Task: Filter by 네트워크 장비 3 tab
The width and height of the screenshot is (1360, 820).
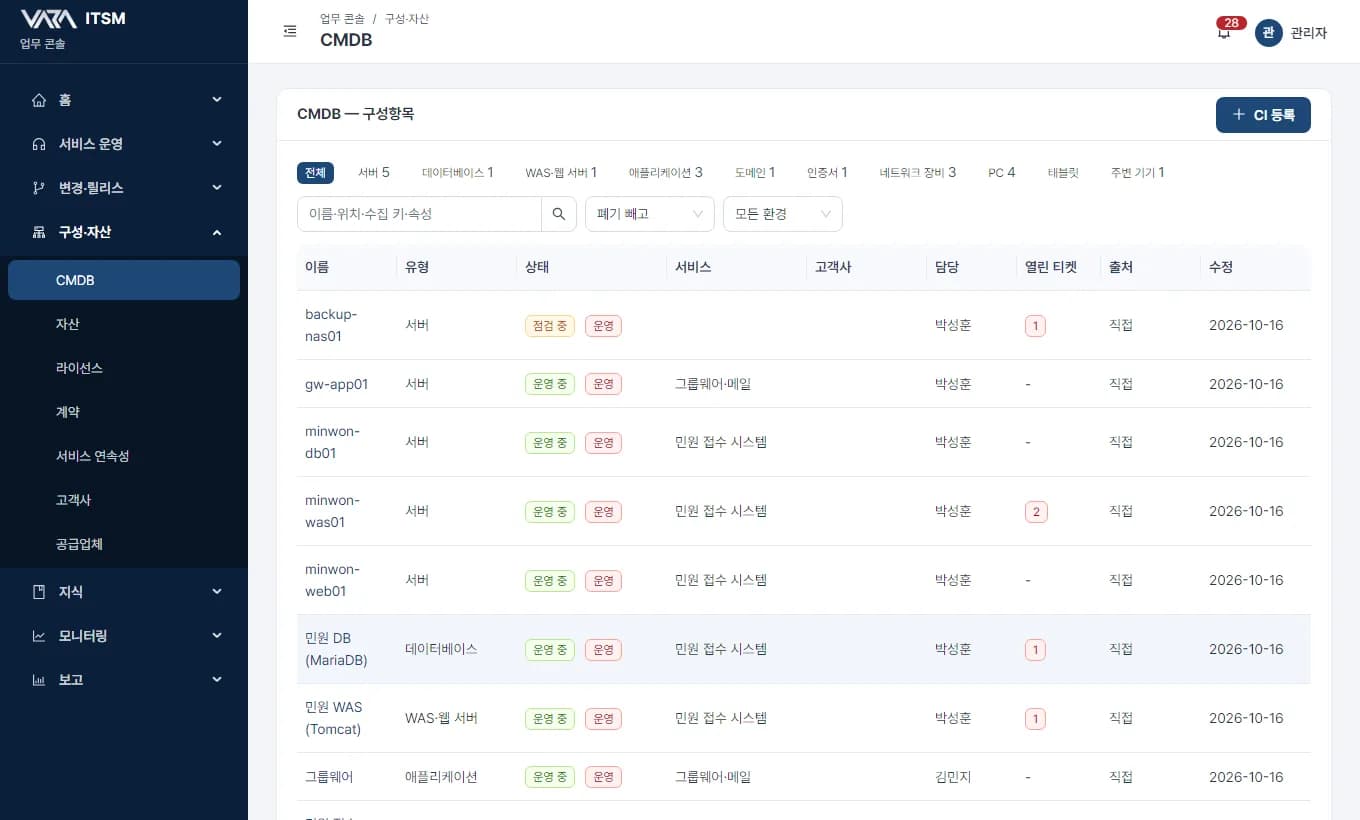Action: click(918, 173)
